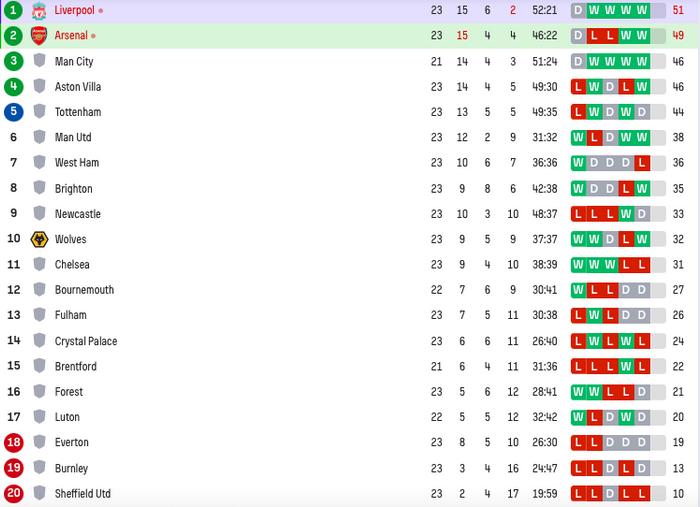
Task: Open the Liverpool team link
Action: coord(75,10)
